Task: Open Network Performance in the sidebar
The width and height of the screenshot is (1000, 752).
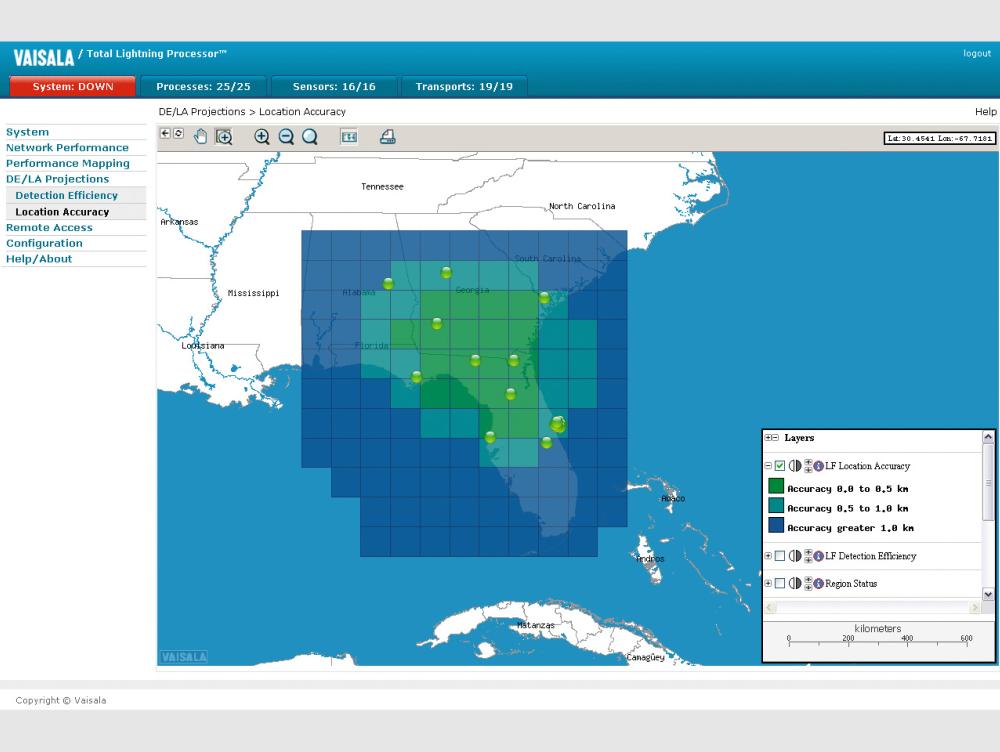Action: pyautogui.click(x=67, y=147)
